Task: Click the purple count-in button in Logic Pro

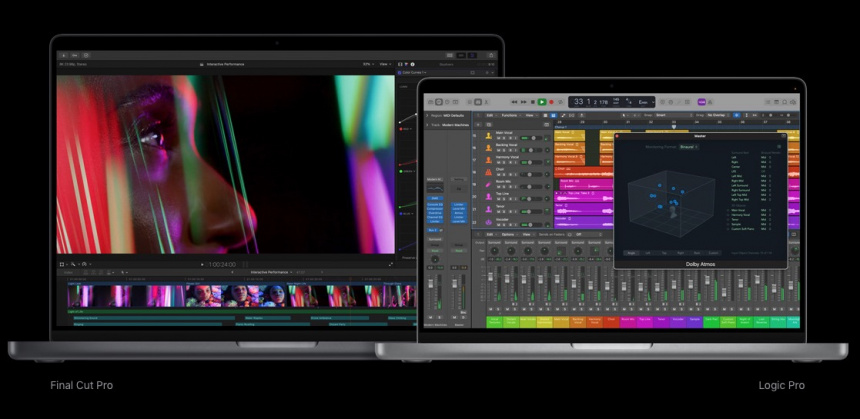Action: pyautogui.click(x=701, y=102)
